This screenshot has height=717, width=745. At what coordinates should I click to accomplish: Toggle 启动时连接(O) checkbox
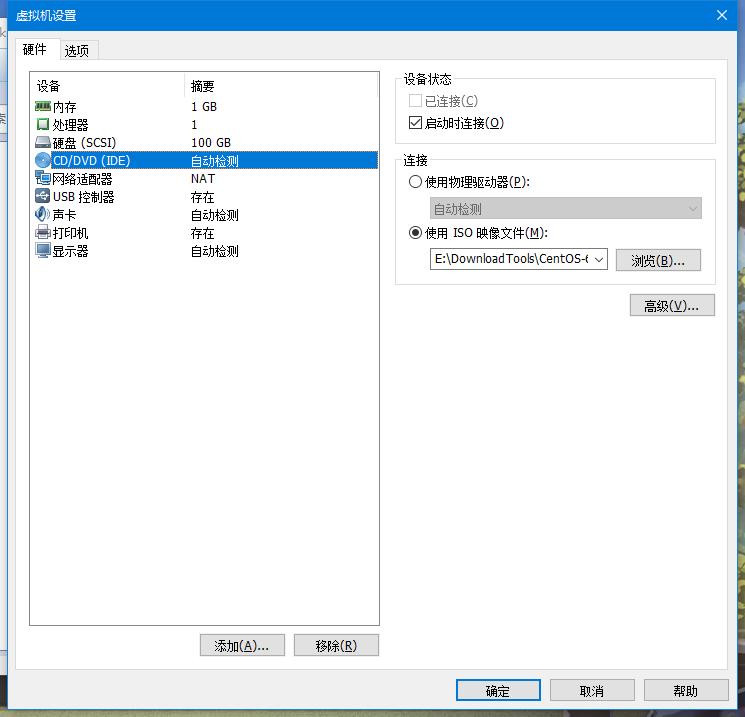click(415, 123)
